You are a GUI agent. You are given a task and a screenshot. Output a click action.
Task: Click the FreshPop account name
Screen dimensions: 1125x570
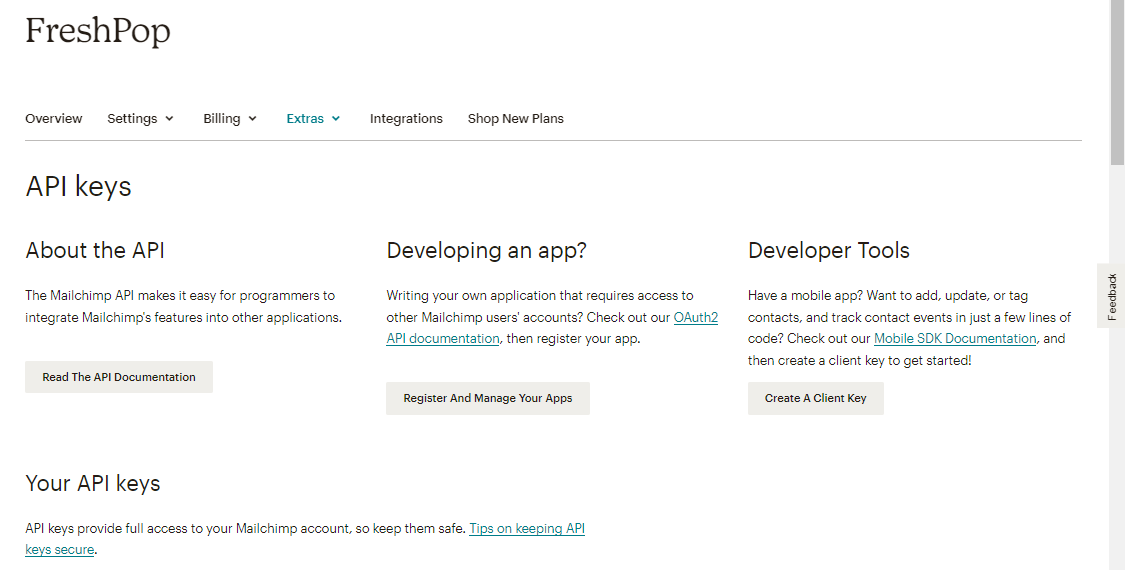(x=98, y=31)
